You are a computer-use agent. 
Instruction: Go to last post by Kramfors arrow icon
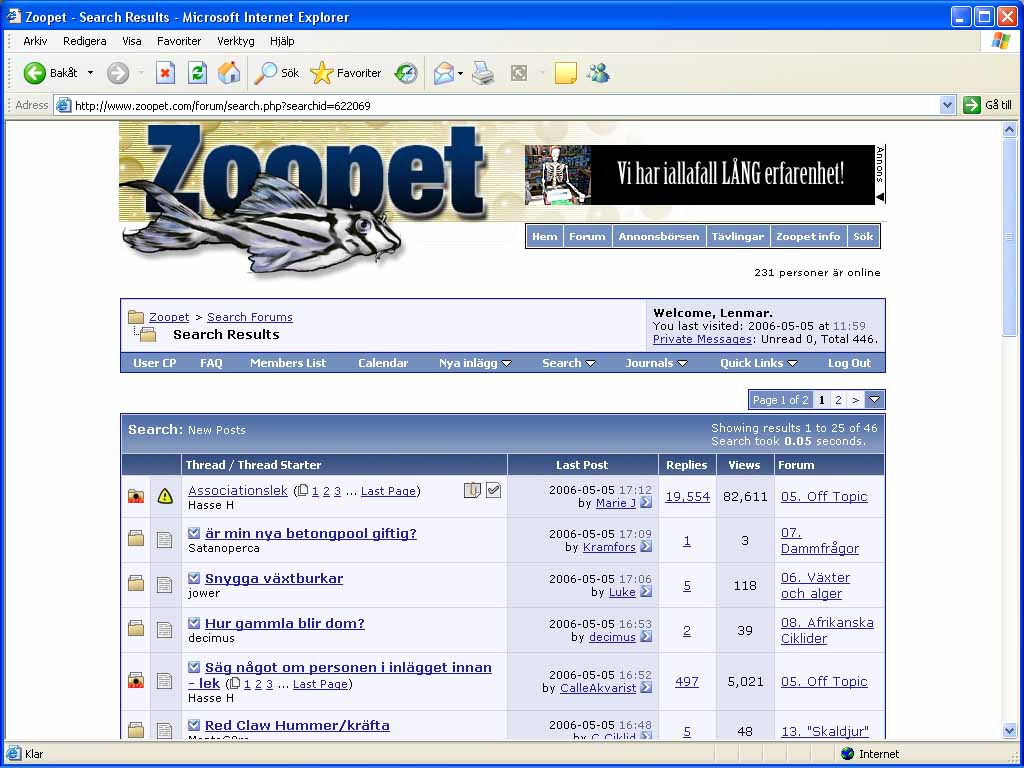(646, 547)
